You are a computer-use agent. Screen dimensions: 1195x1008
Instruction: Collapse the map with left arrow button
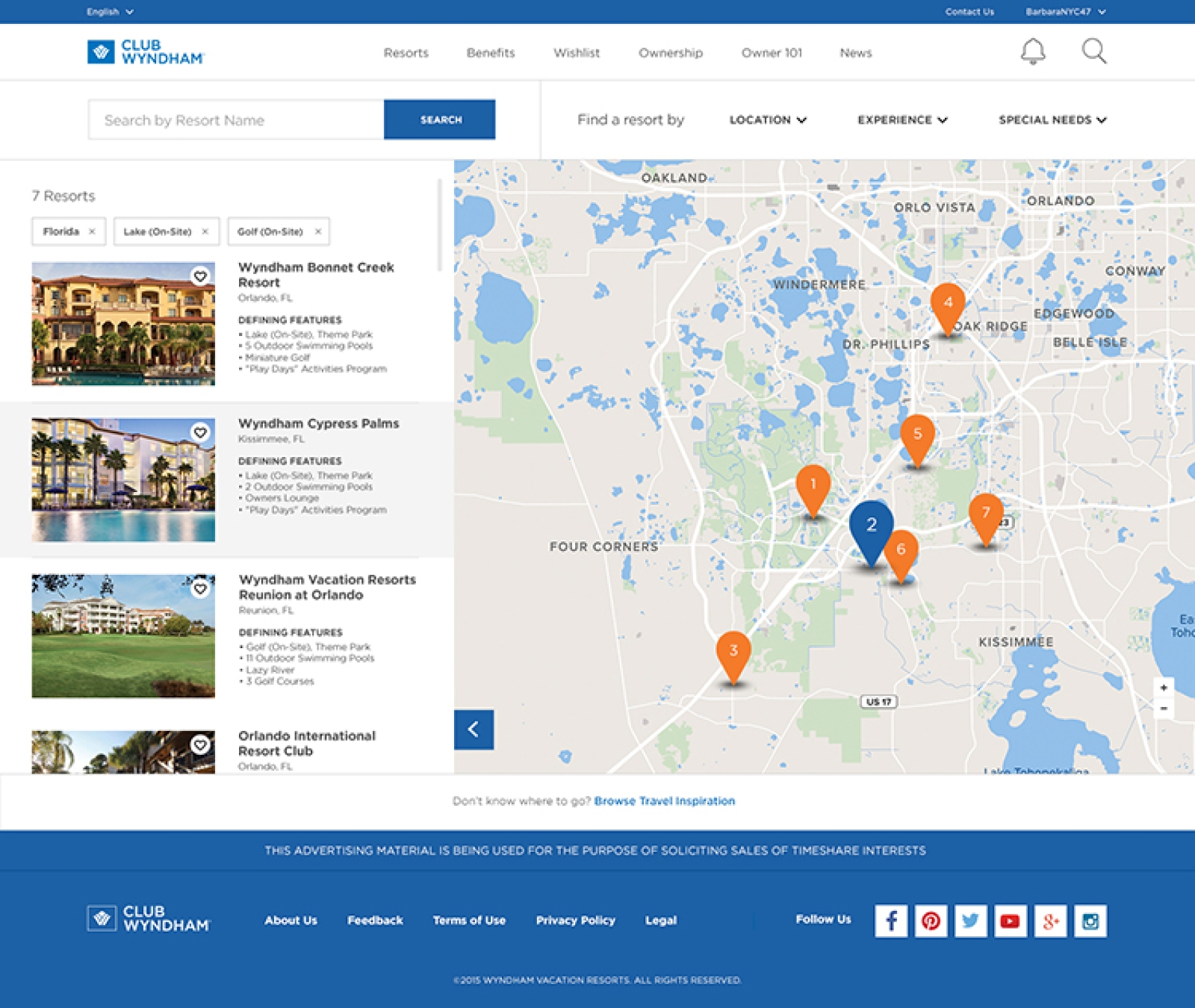[474, 729]
